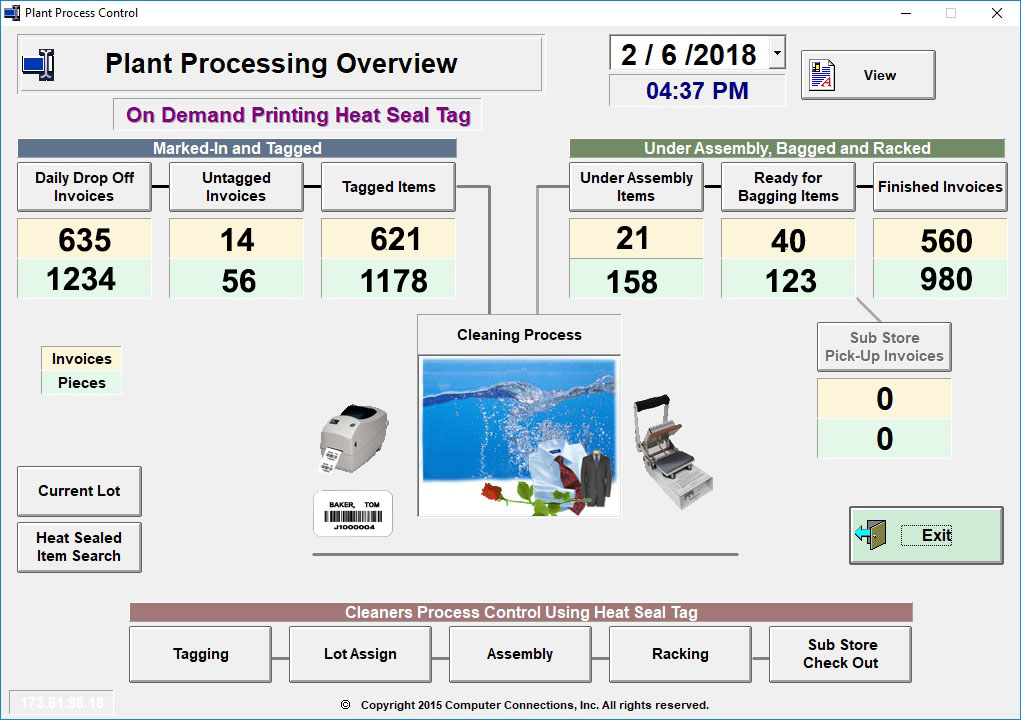Click the Finished Invoices button
The width and height of the screenshot is (1021, 720).
tap(940, 187)
